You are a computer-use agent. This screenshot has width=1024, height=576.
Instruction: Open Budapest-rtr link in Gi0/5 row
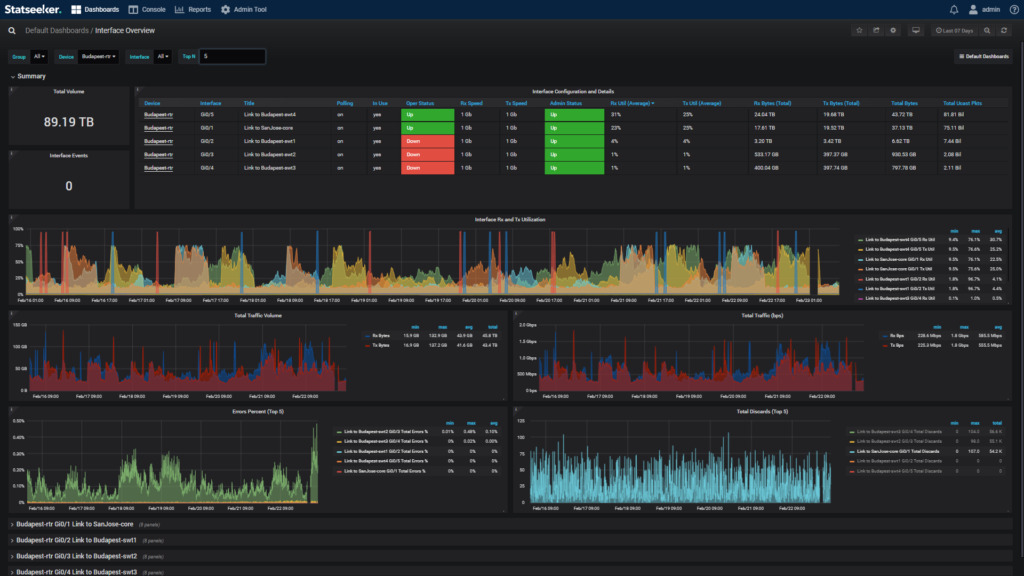coord(158,115)
